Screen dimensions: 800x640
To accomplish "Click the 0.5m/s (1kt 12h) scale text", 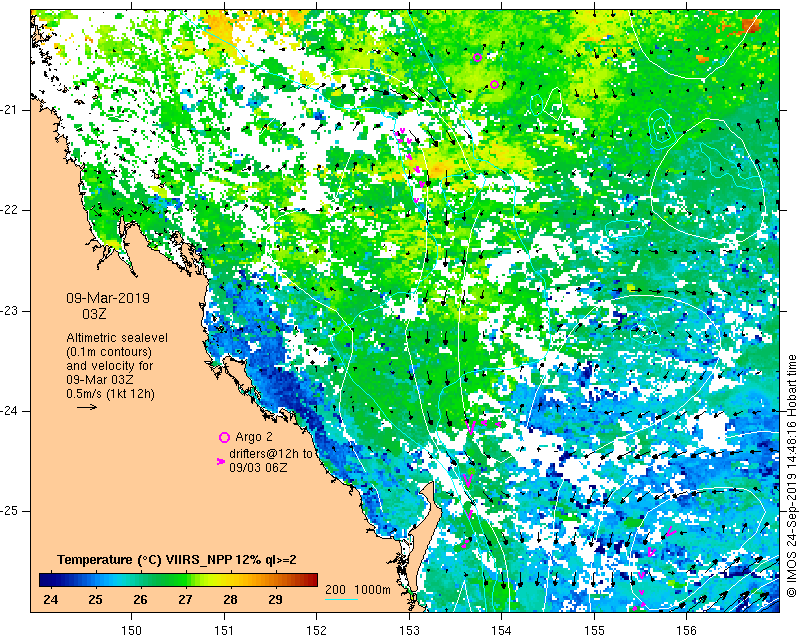I will tap(110, 394).
